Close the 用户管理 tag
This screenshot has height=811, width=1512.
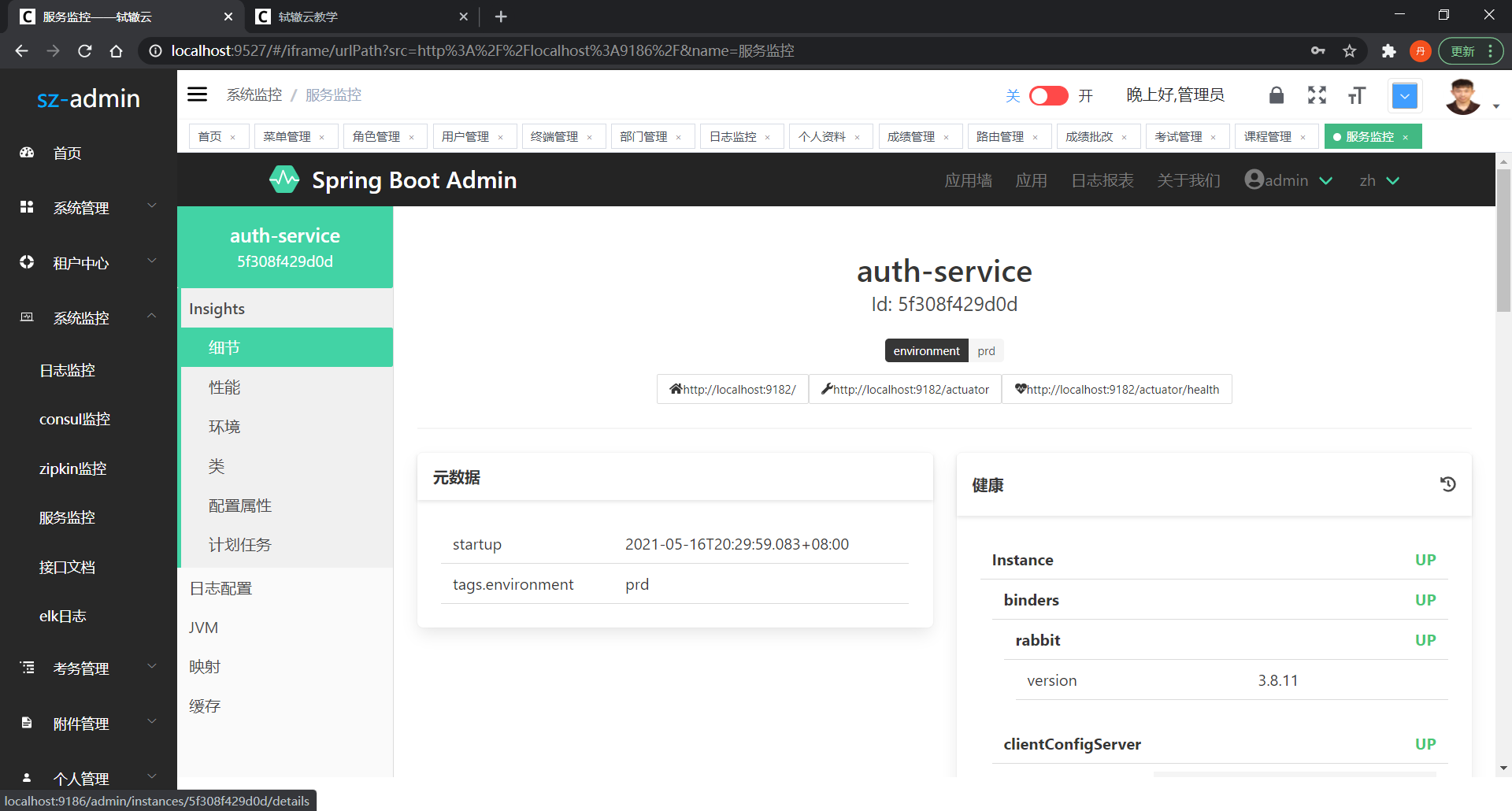(x=500, y=137)
